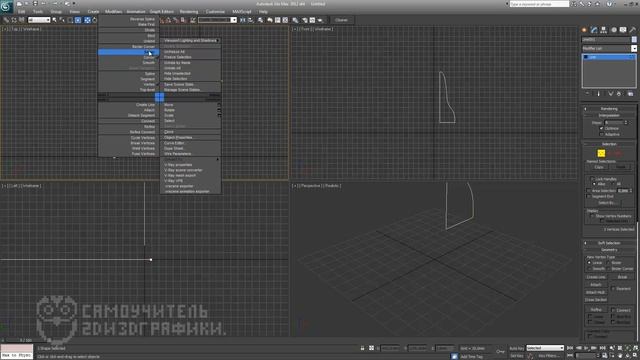Viewport: 640px width, 360px height.
Task: Select Smooth new vertex type radio
Action: coord(589,269)
